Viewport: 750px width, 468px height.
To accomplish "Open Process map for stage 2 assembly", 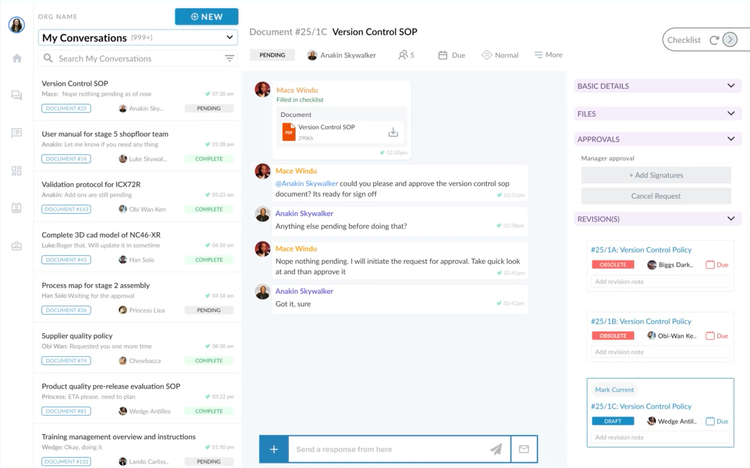I will [x=138, y=298].
